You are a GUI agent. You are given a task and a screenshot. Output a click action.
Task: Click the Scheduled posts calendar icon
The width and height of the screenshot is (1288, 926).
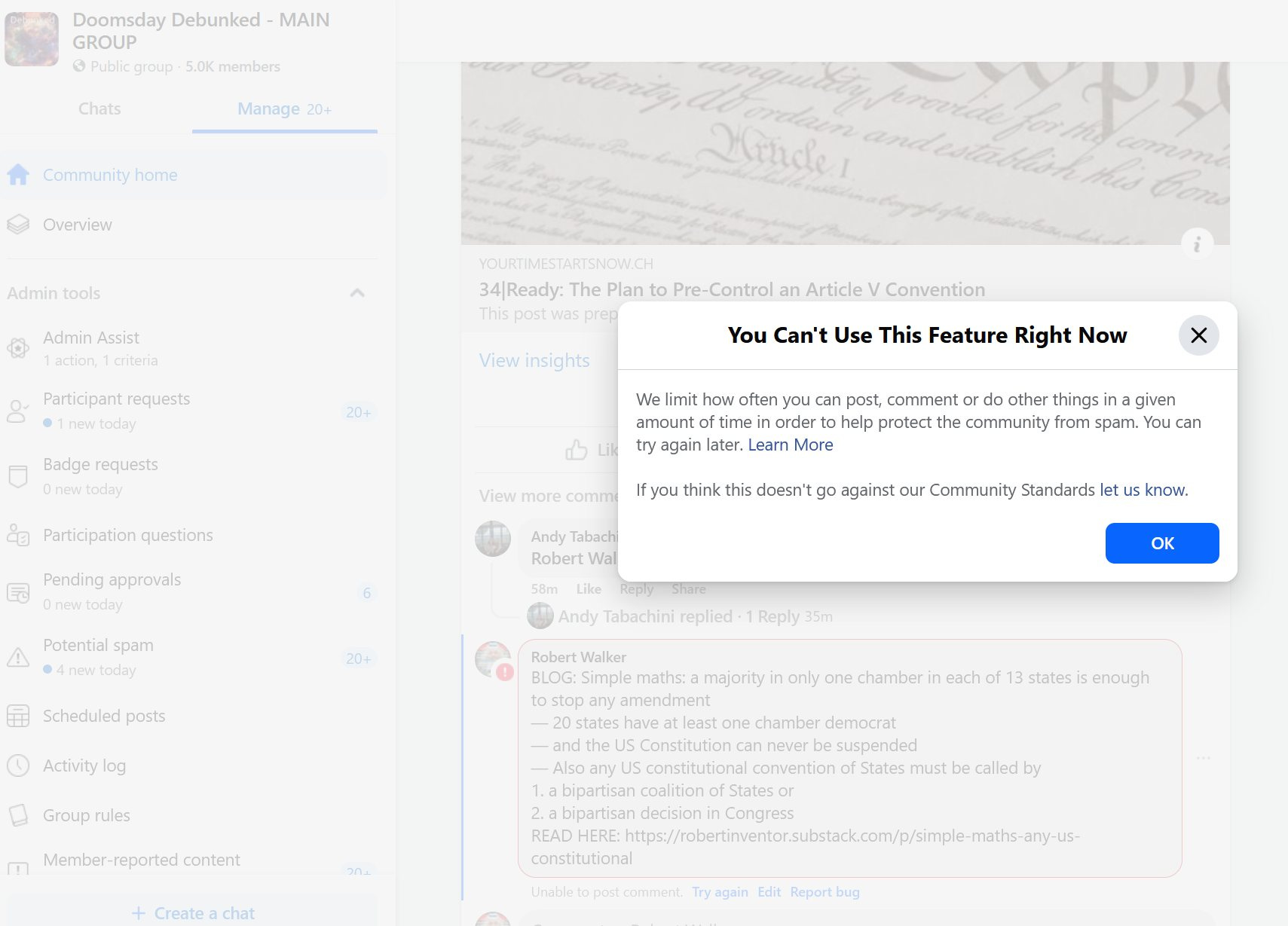pos(18,716)
